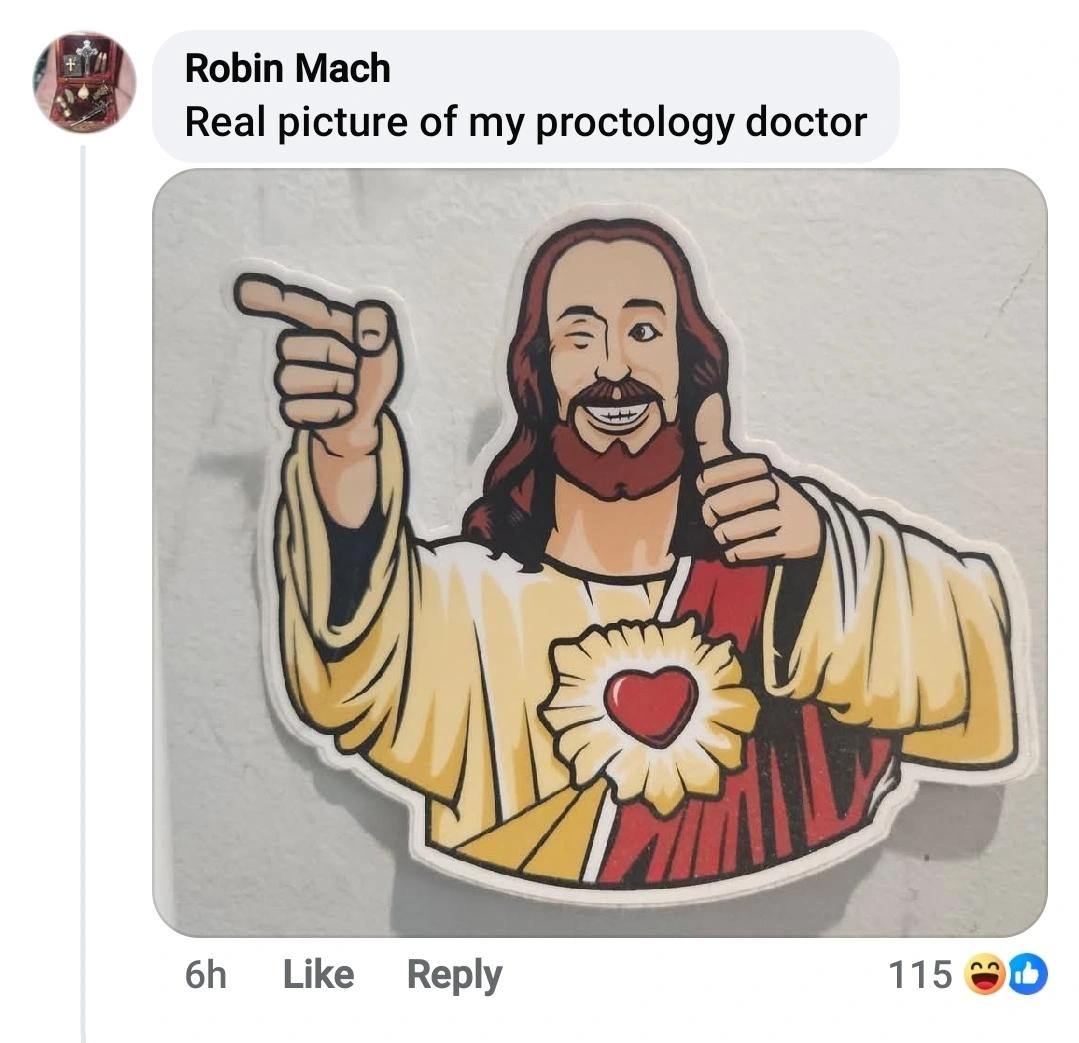Image resolution: width=1079 pixels, height=1043 pixels.
Task: Reply to Robin Mach's comment
Action: coord(454,974)
